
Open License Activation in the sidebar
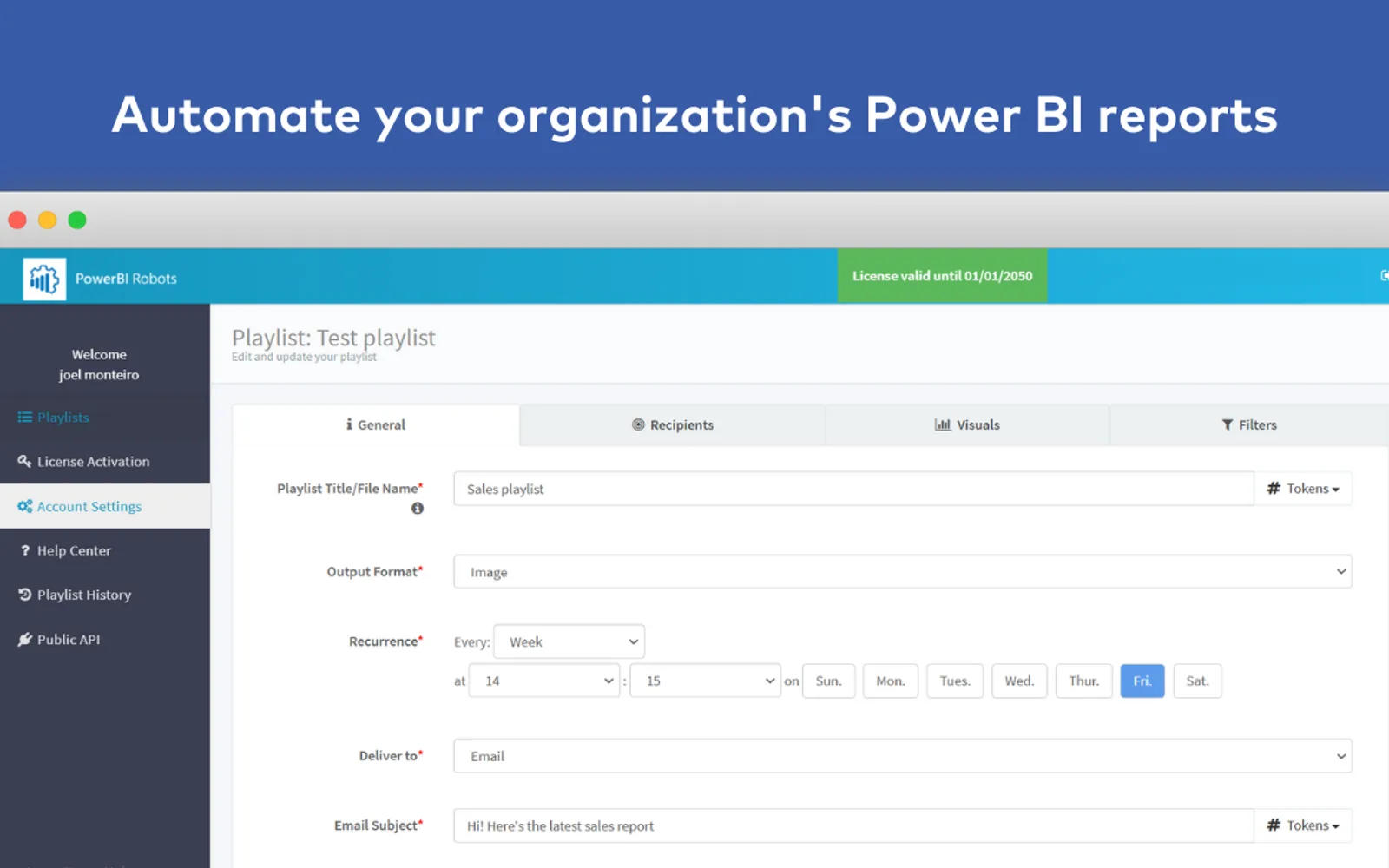click(105, 462)
